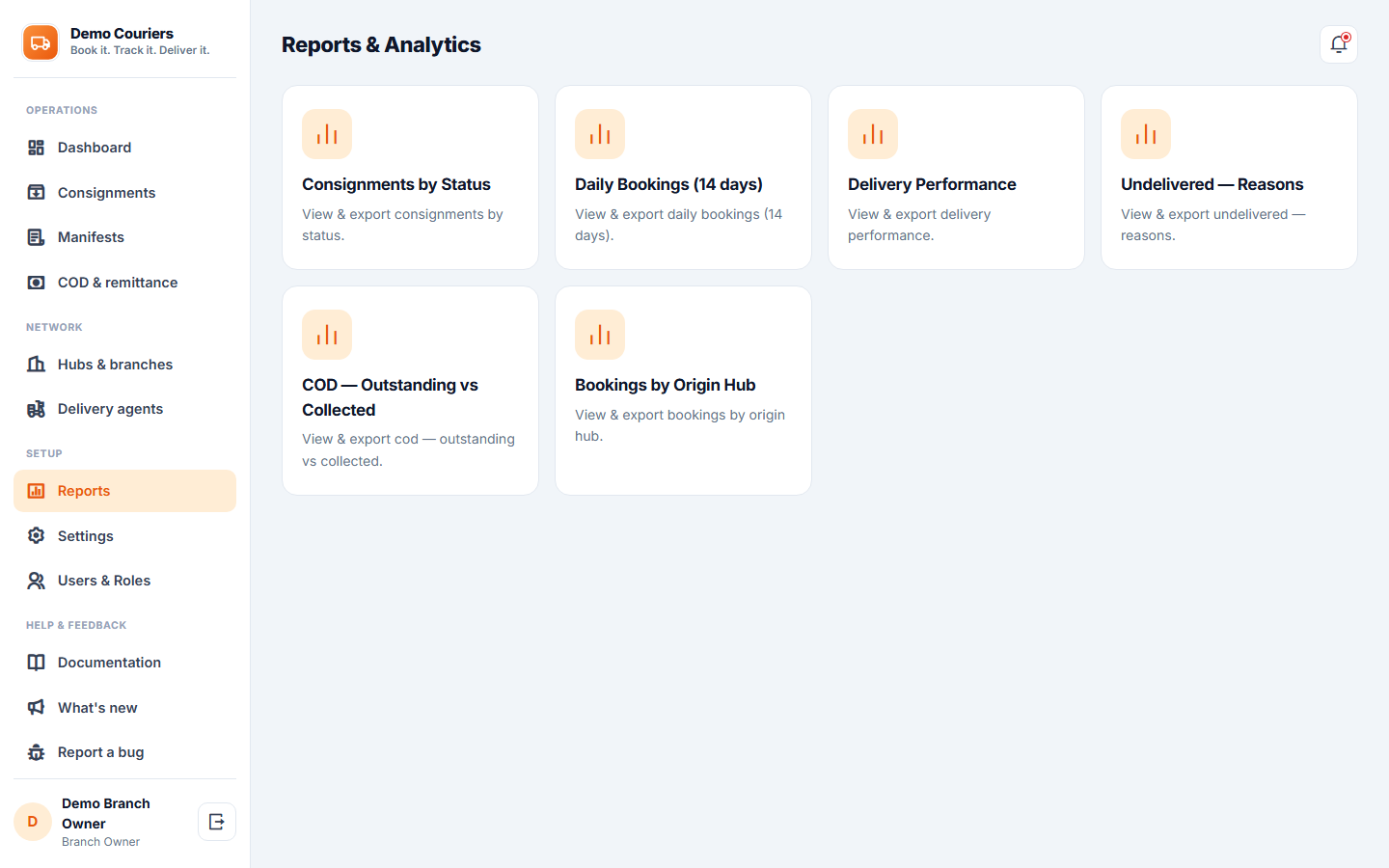
Task: Click the Consignments box icon
Action: click(37, 193)
